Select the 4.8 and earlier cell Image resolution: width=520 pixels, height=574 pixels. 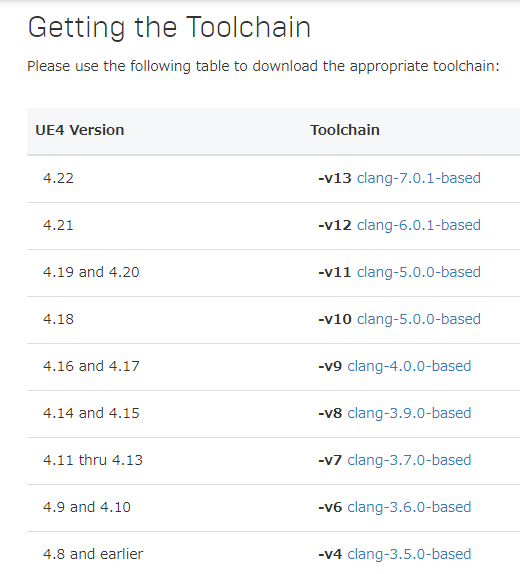93,554
